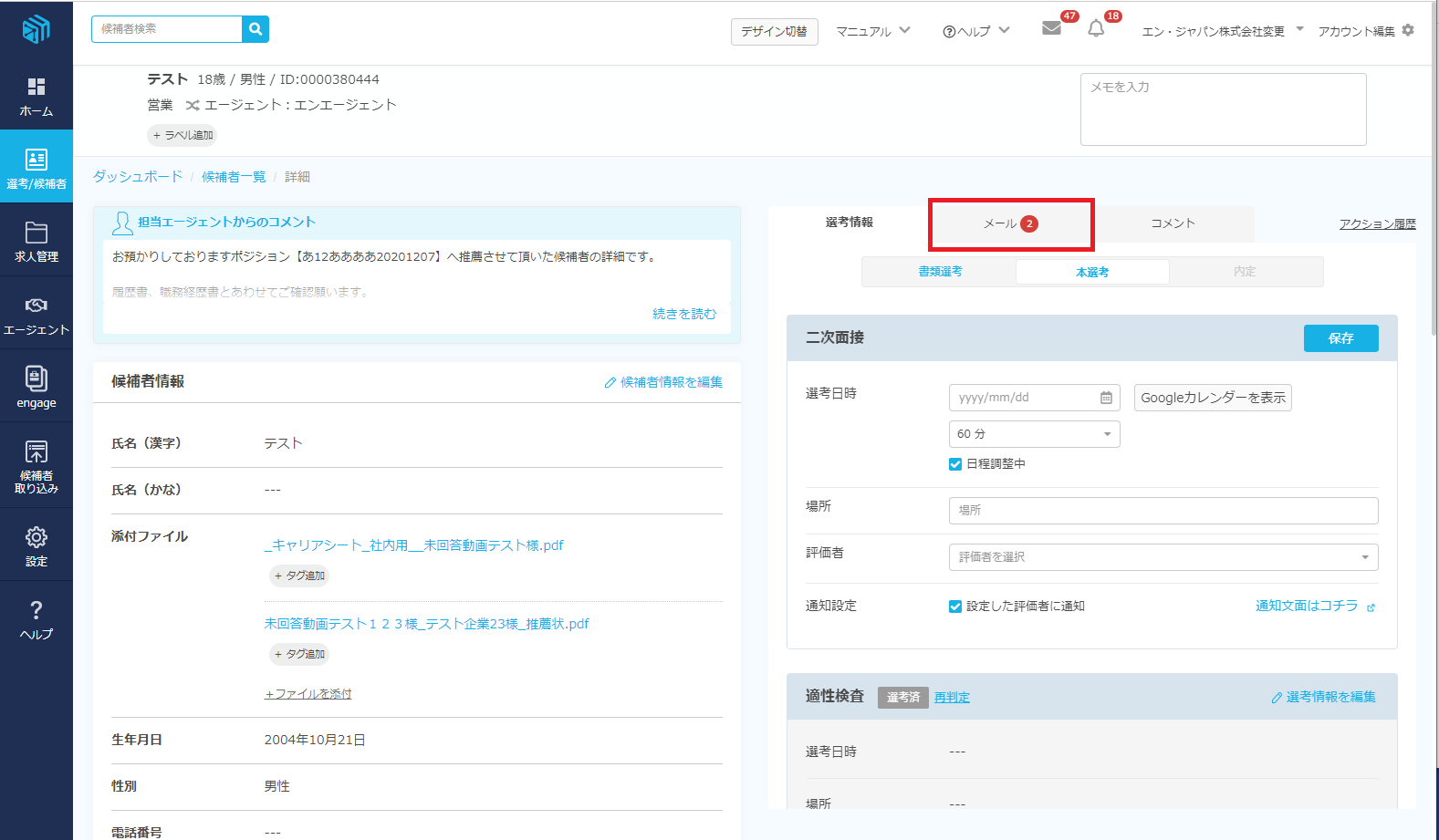Open the engage sidebar icon
The image size is (1439, 840).
coord(36,387)
